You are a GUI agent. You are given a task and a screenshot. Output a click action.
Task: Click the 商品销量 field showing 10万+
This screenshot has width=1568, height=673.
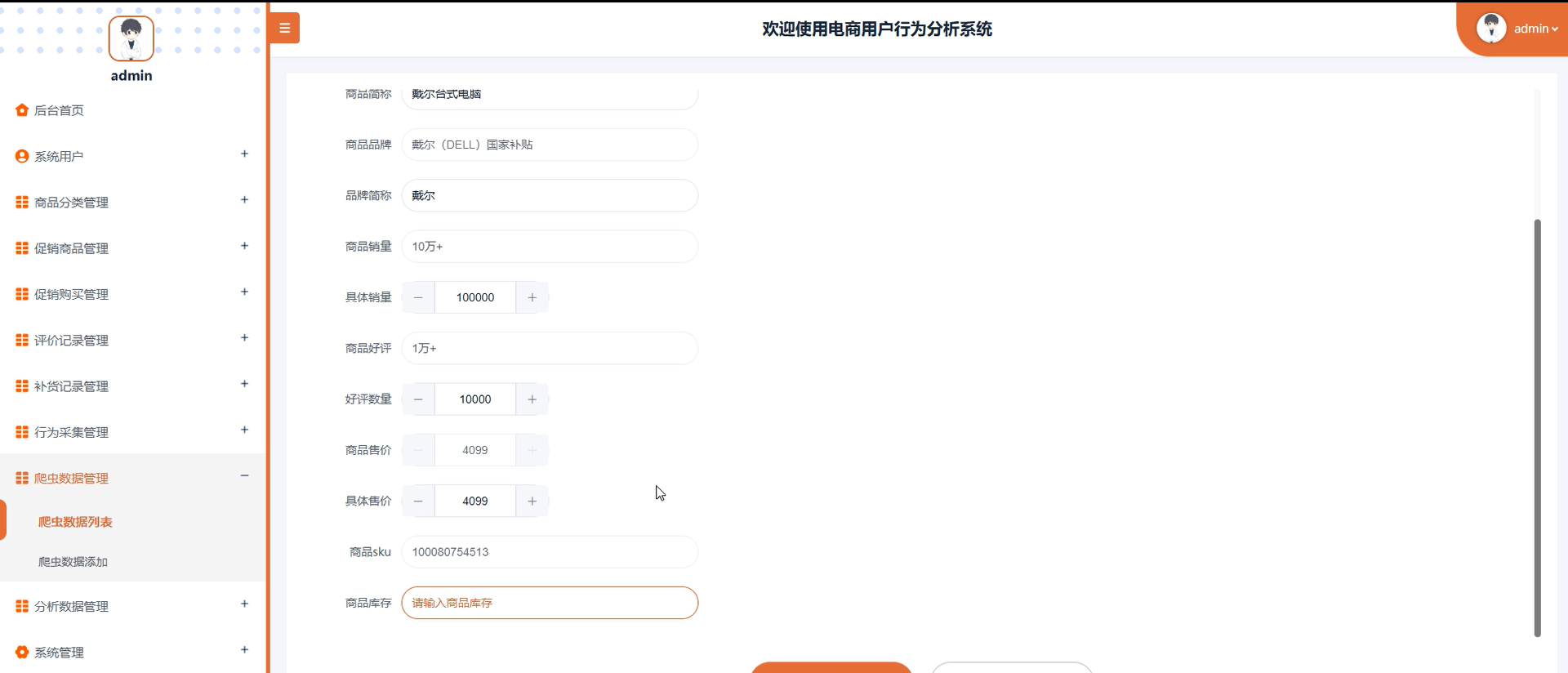tap(550, 246)
